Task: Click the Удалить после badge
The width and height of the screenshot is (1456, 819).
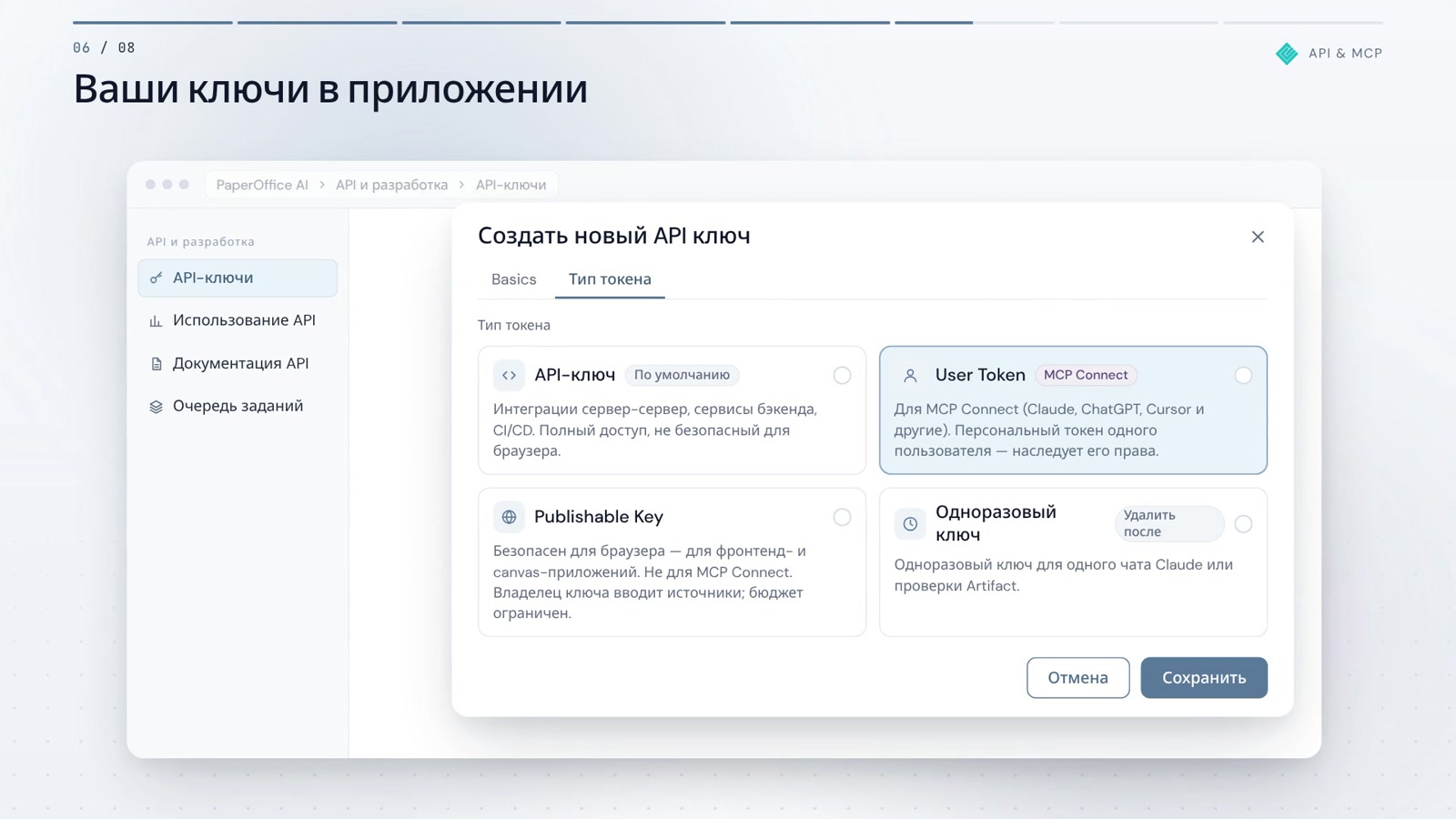Action: [1168, 523]
